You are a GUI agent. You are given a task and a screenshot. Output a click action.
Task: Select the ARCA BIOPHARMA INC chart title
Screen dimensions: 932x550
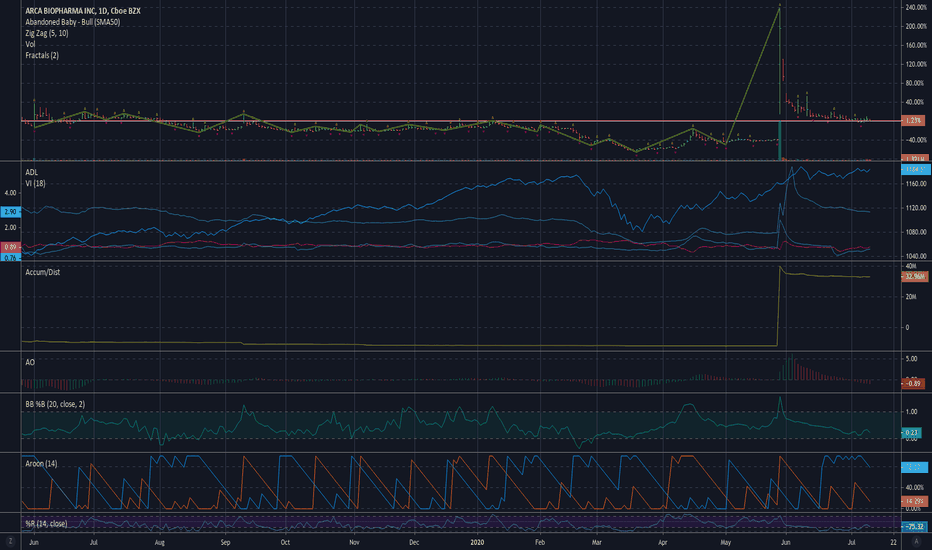pos(83,11)
